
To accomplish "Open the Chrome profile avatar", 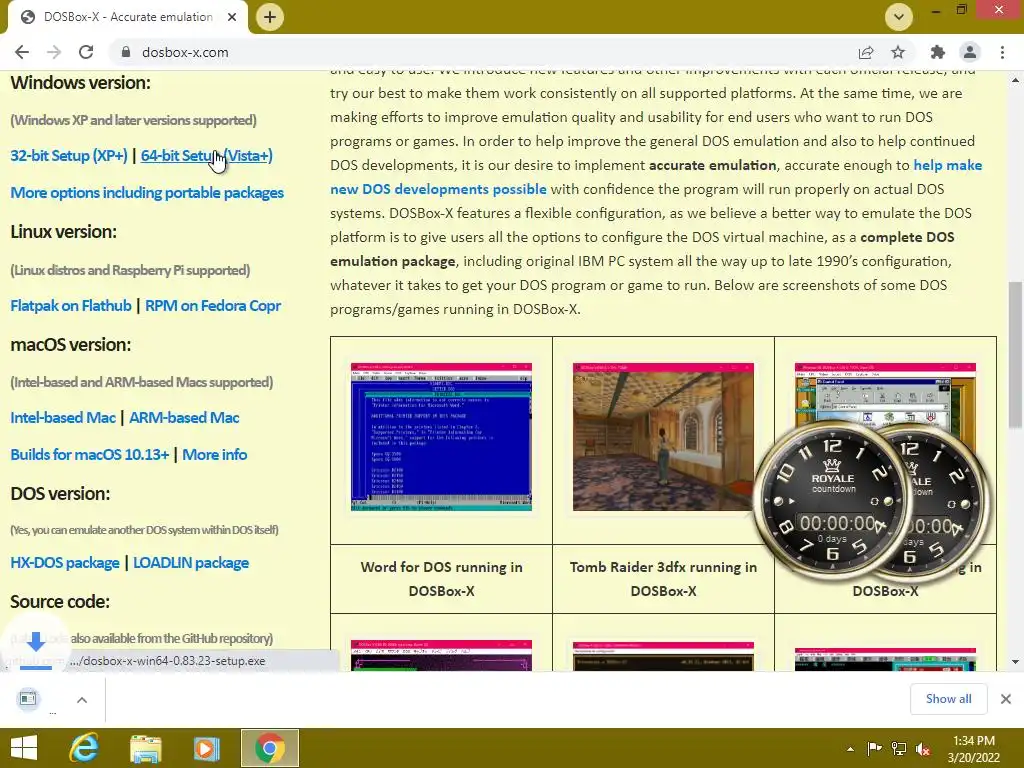I will [x=970, y=52].
